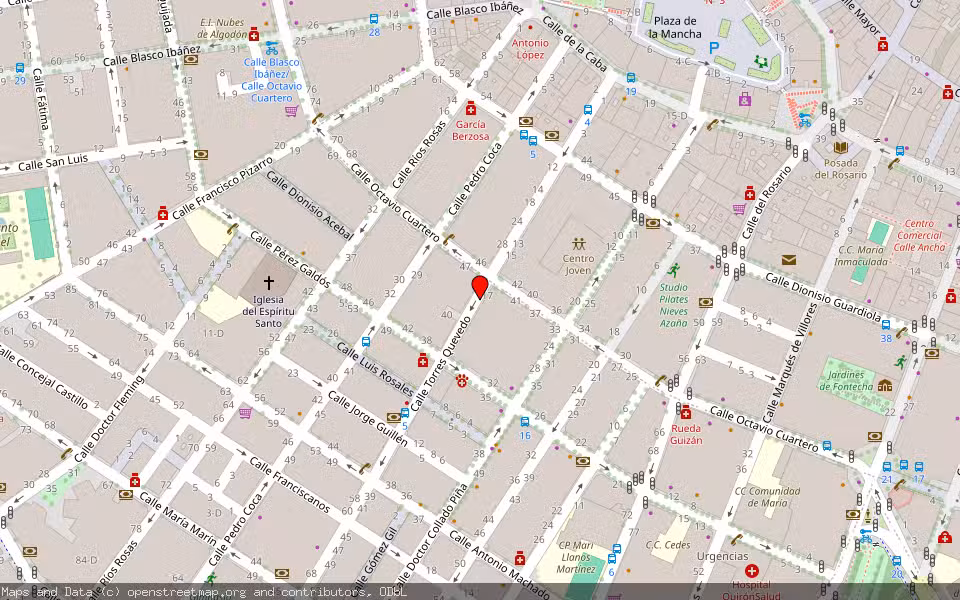The height and width of the screenshot is (600, 960).
Task: Click the 'Calle de la Caba' street label
Action: point(574,43)
